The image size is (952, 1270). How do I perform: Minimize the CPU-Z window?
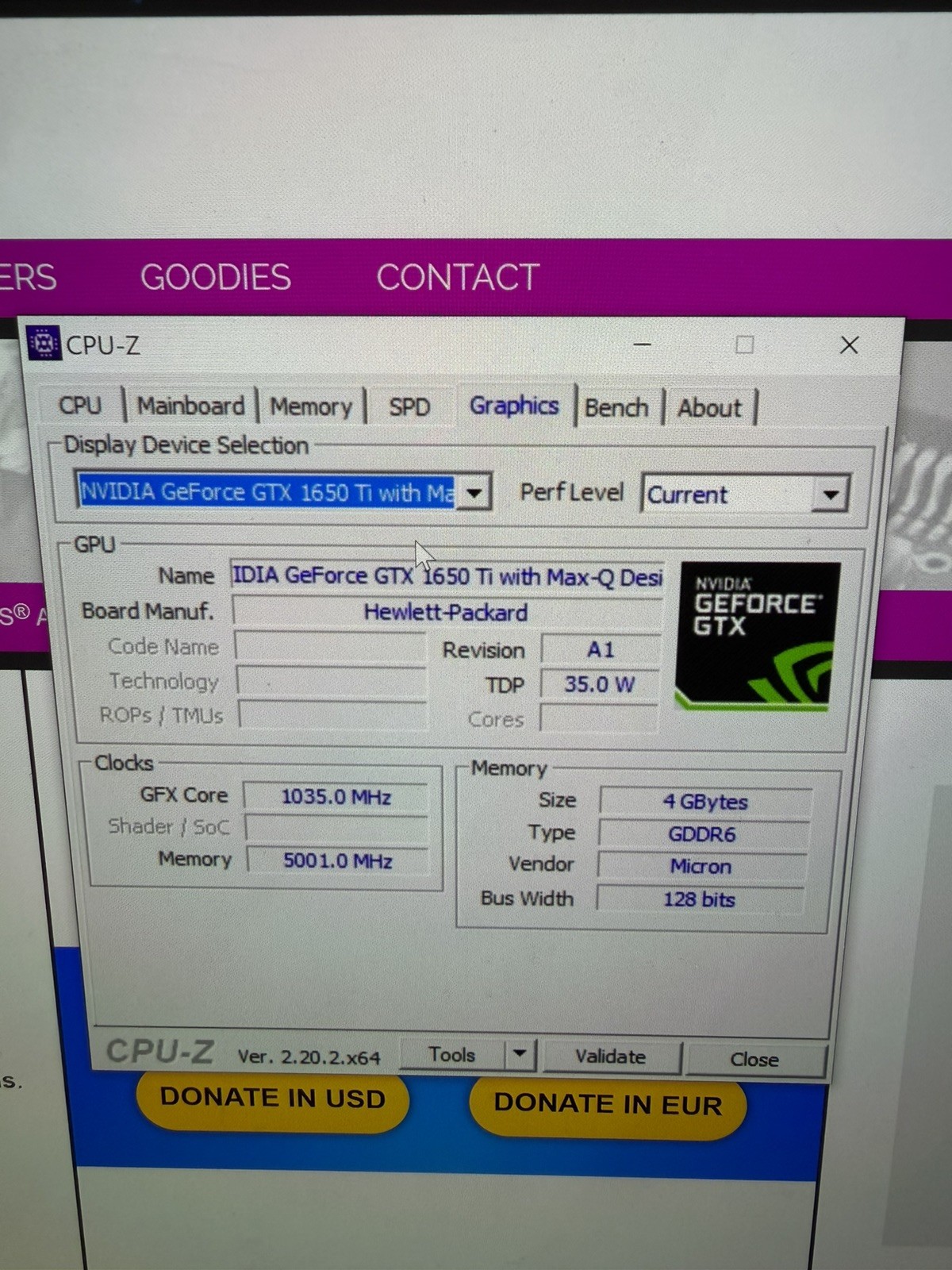click(643, 344)
